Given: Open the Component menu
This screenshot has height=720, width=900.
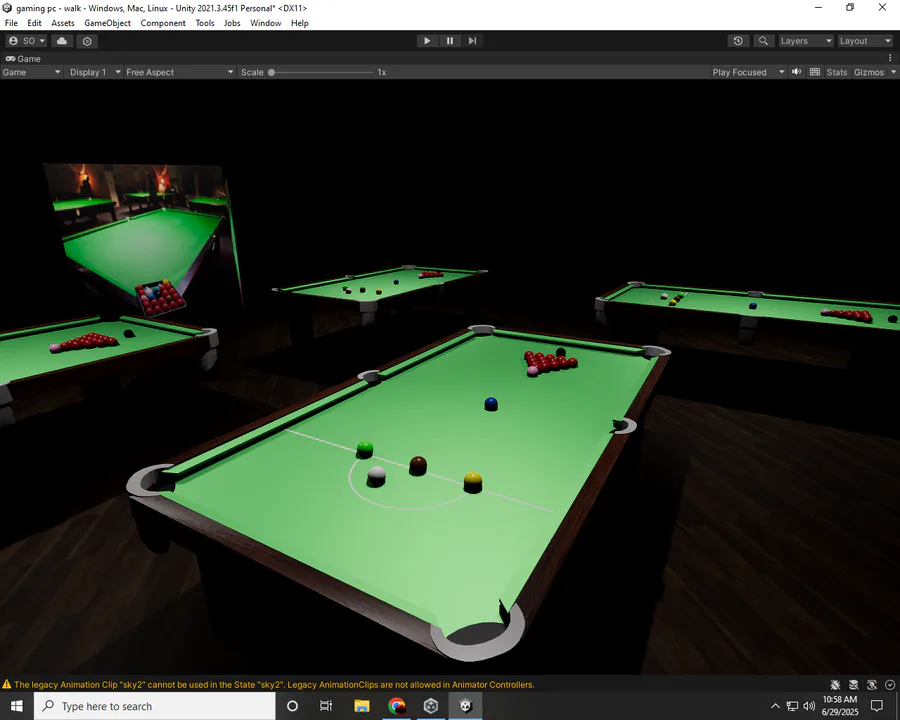Looking at the screenshot, I should (x=163, y=23).
